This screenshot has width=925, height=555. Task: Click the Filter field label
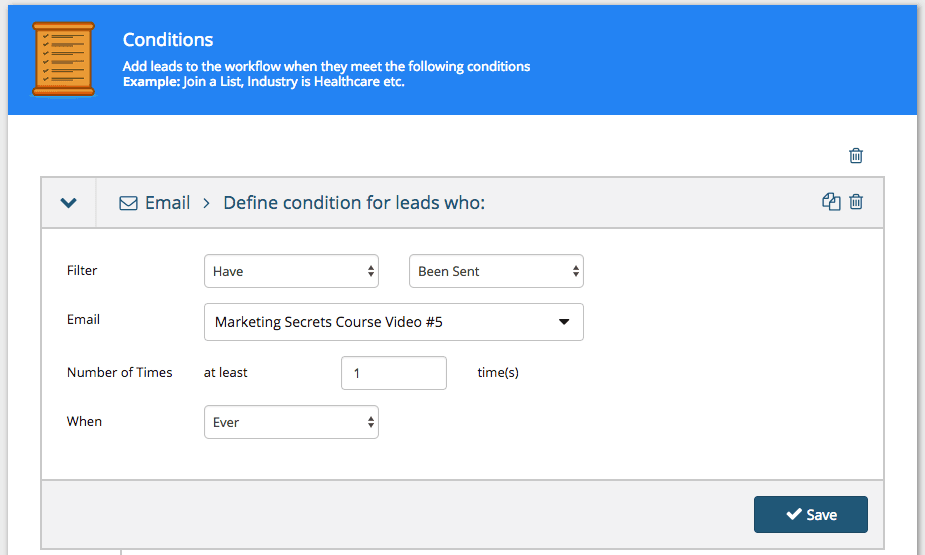tap(82, 270)
